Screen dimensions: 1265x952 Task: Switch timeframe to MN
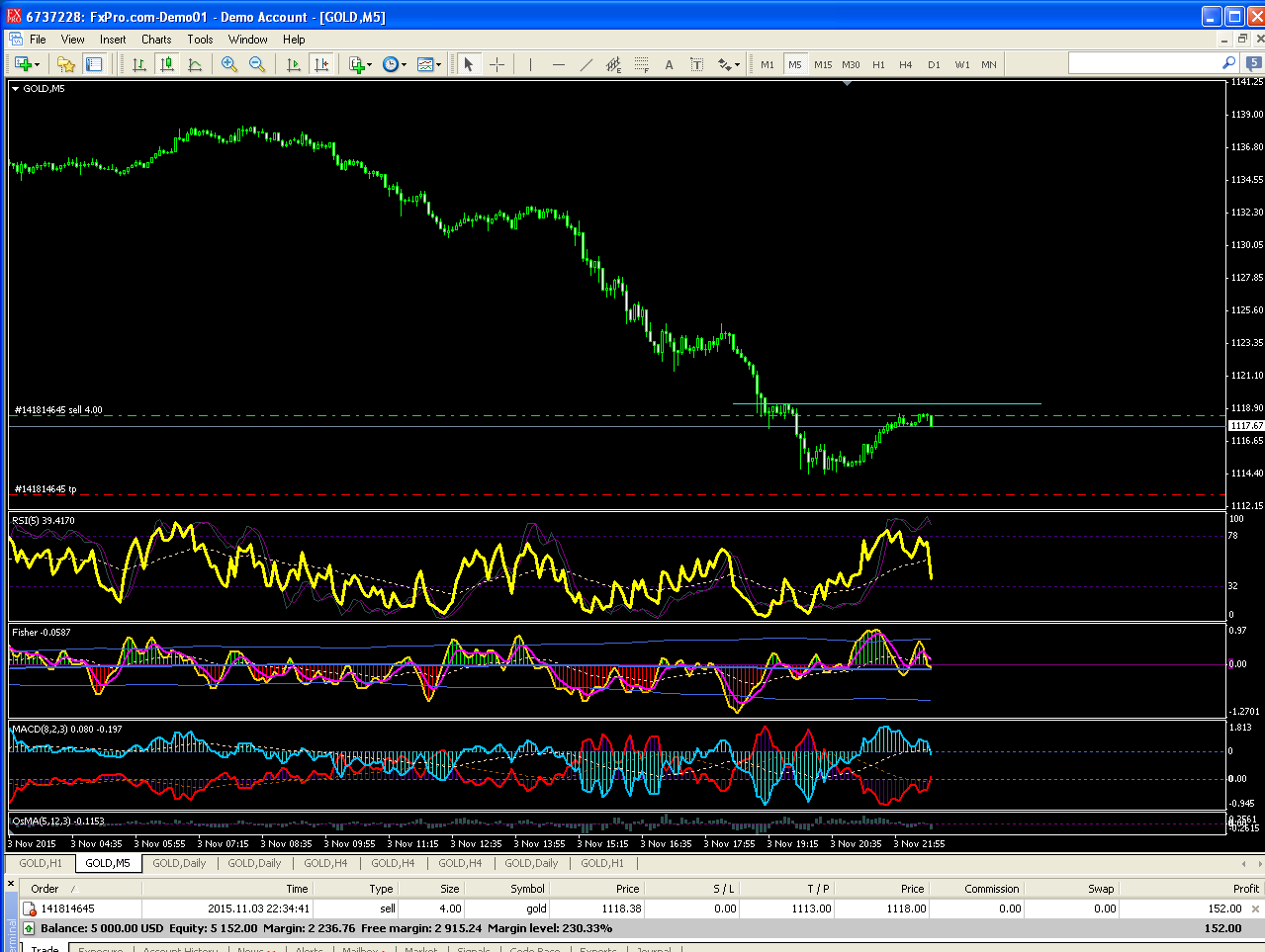coord(989,64)
